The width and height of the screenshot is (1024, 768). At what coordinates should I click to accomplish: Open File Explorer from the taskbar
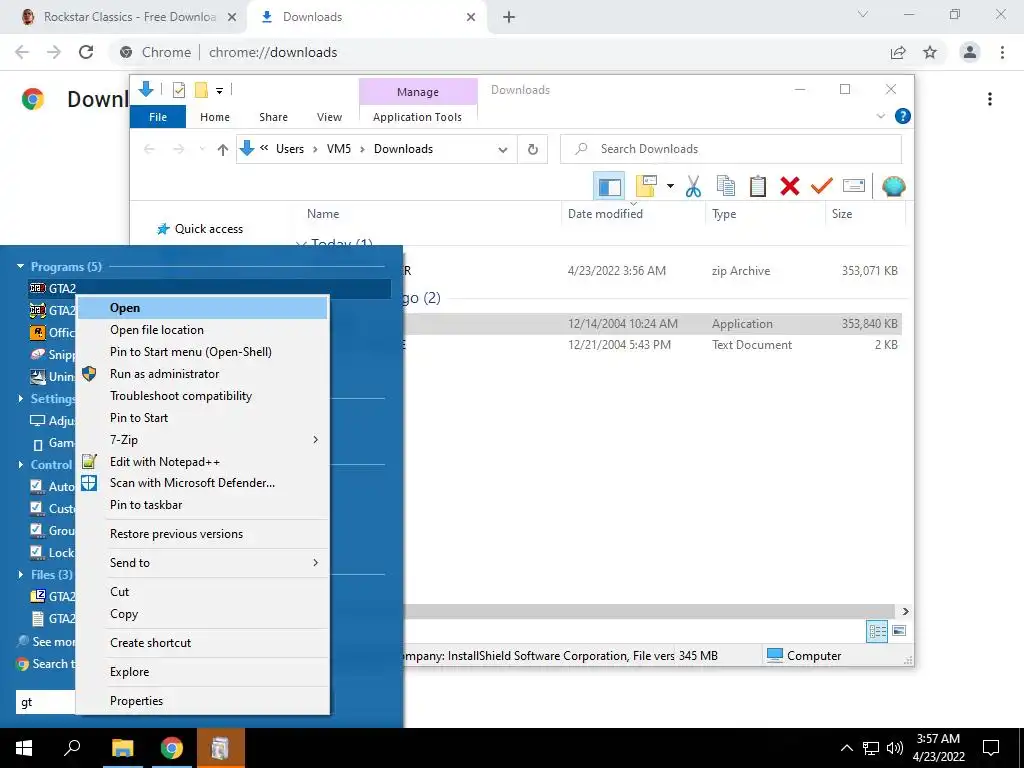(122, 748)
